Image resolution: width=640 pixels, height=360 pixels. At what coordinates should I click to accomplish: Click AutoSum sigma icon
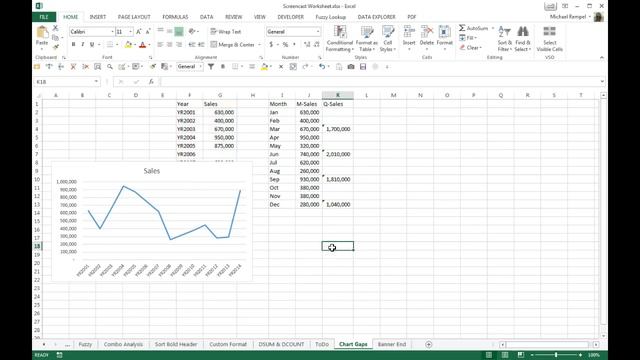tap(462, 28)
